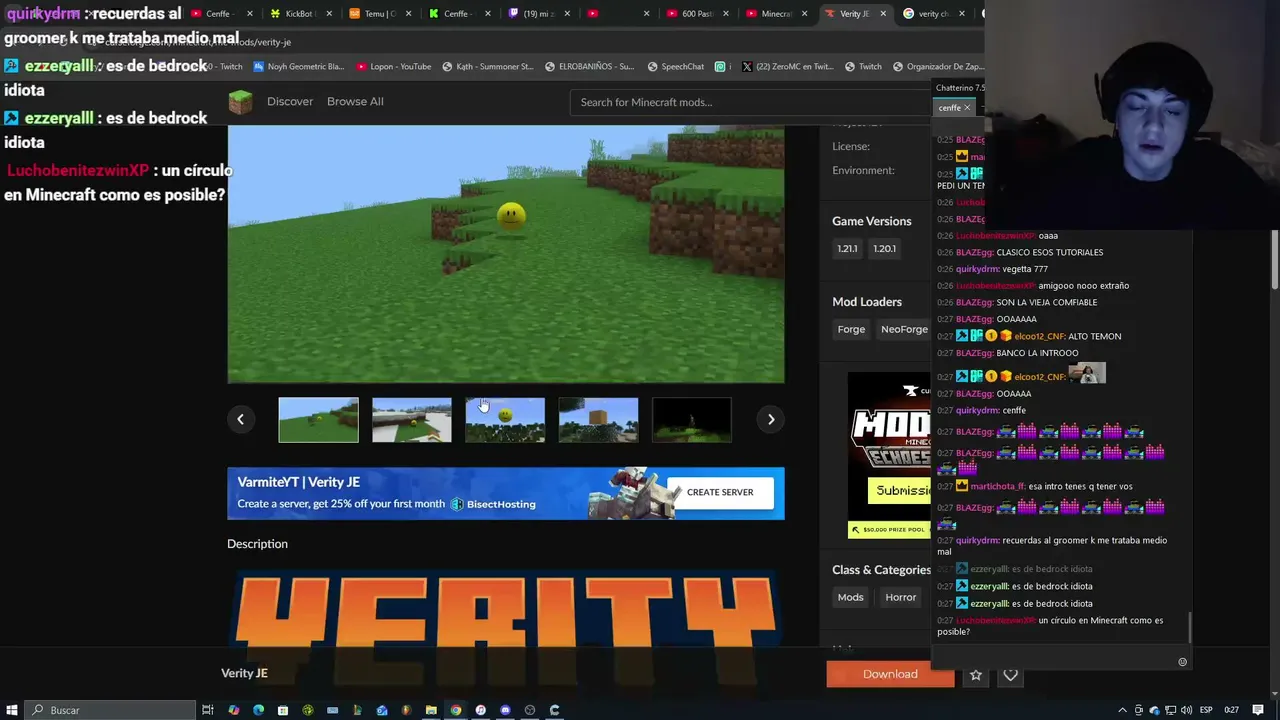Open the music app pinned on the taskbar
The width and height of the screenshot is (1280, 720).
tap(480, 710)
